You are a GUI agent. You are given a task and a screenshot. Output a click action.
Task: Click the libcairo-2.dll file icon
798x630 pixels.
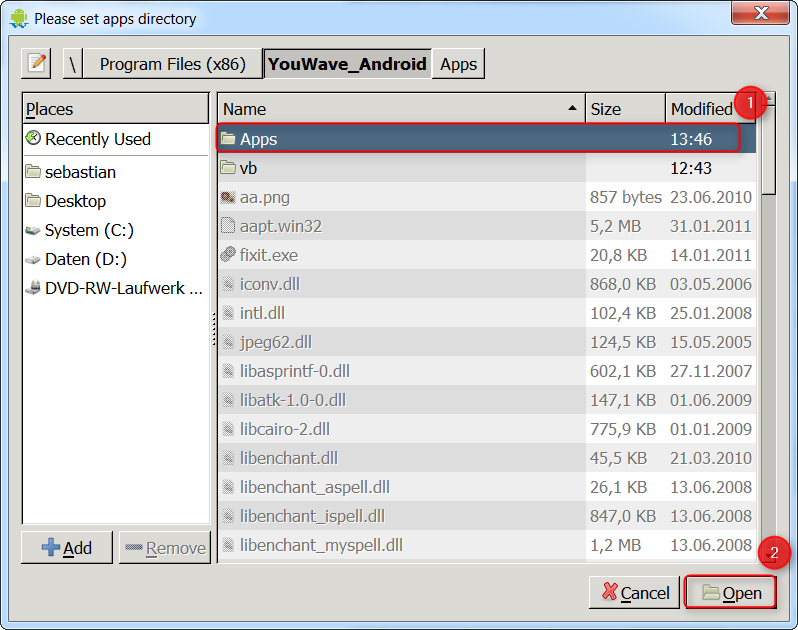click(x=229, y=429)
